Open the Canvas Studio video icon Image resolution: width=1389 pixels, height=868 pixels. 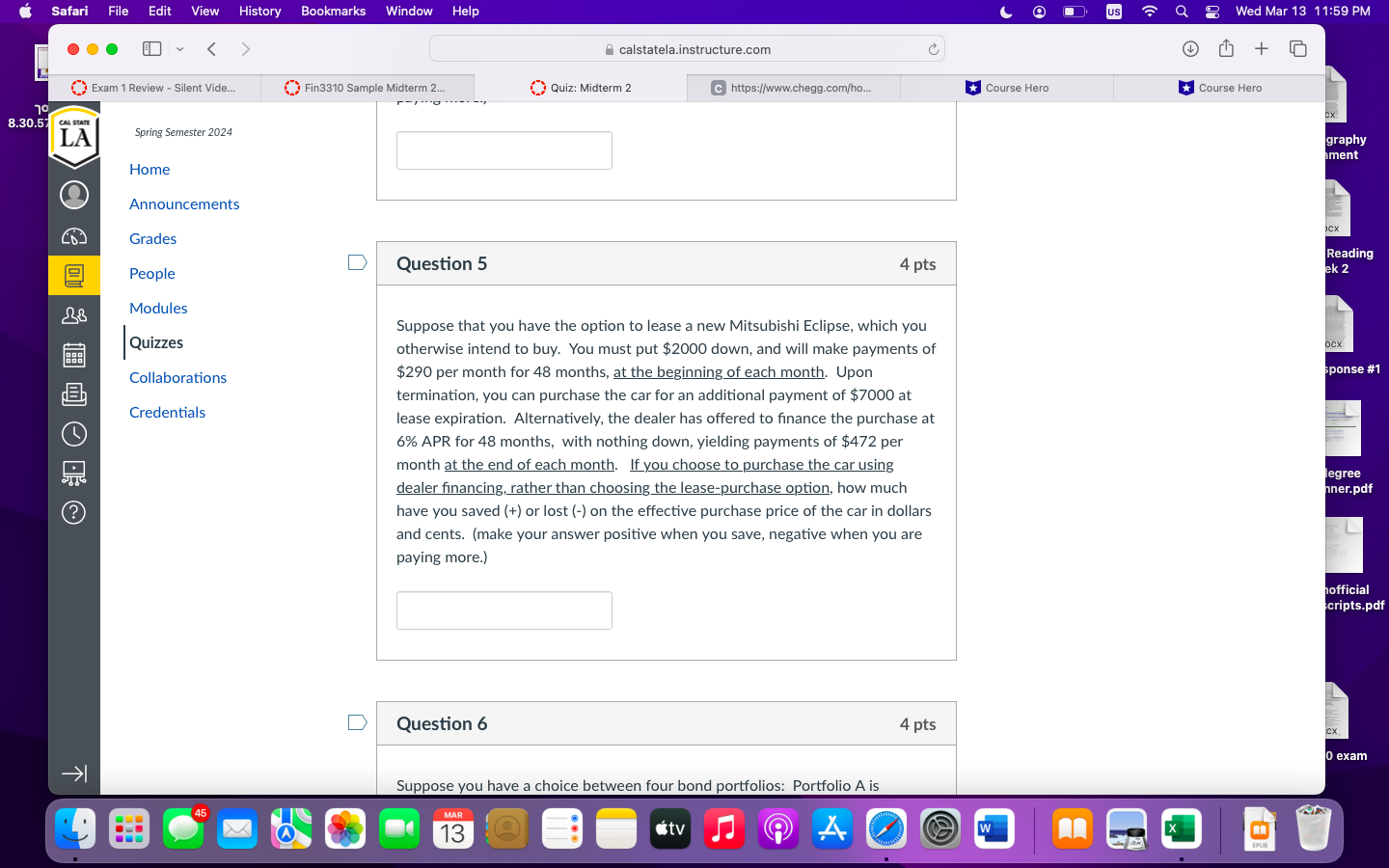74,473
